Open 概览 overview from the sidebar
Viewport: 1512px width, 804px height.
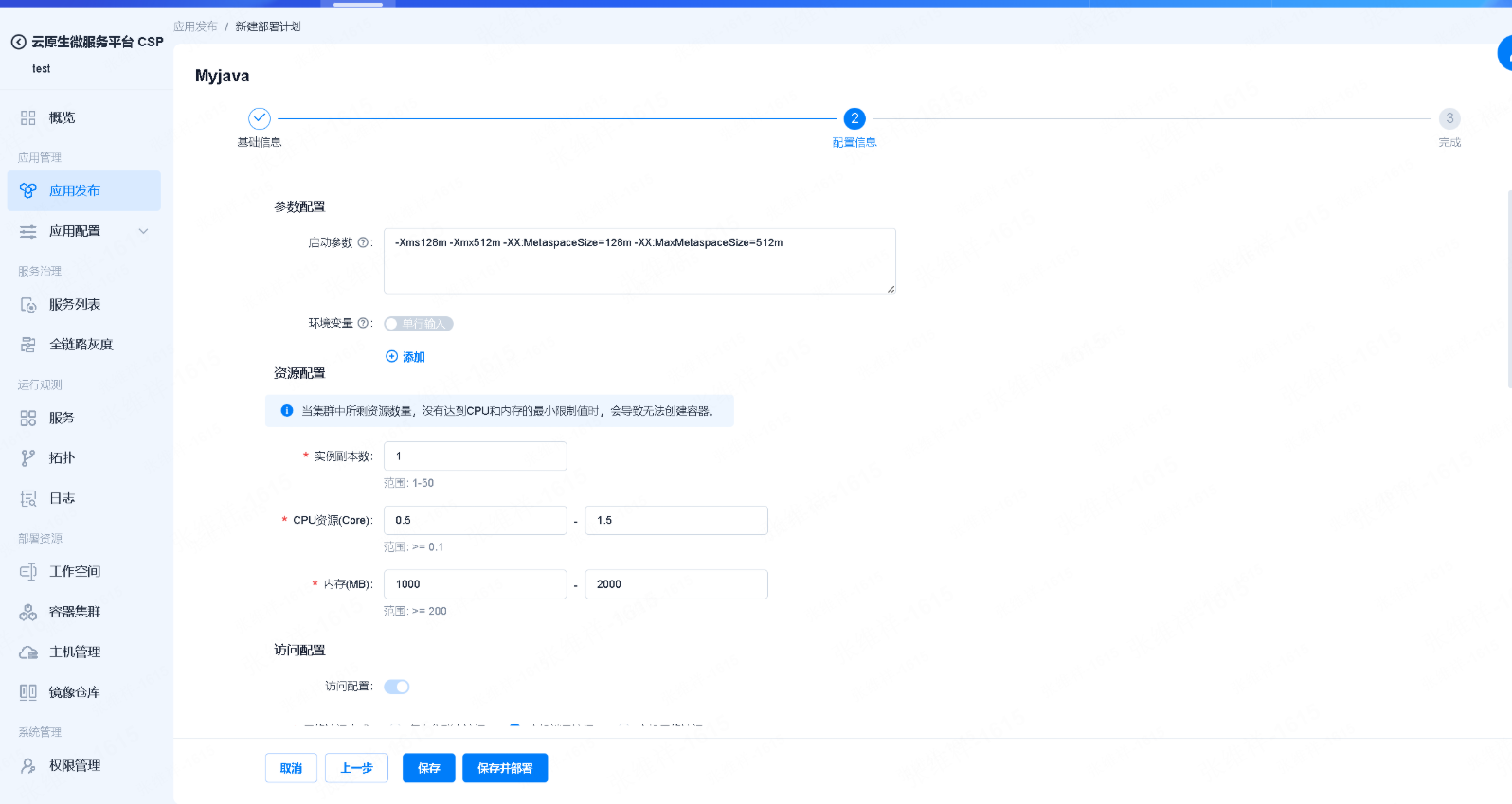(x=62, y=117)
